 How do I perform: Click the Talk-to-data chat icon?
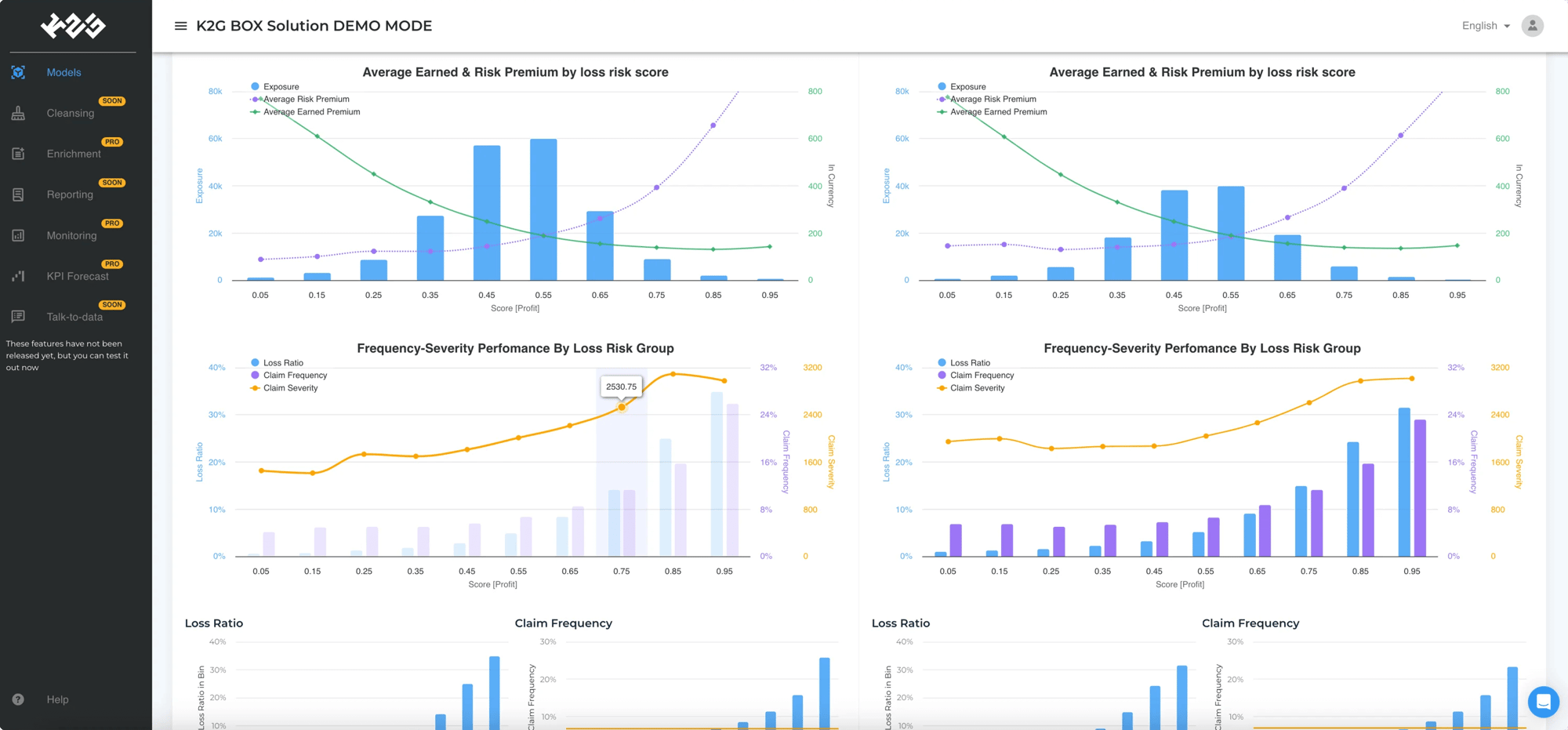tap(18, 317)
